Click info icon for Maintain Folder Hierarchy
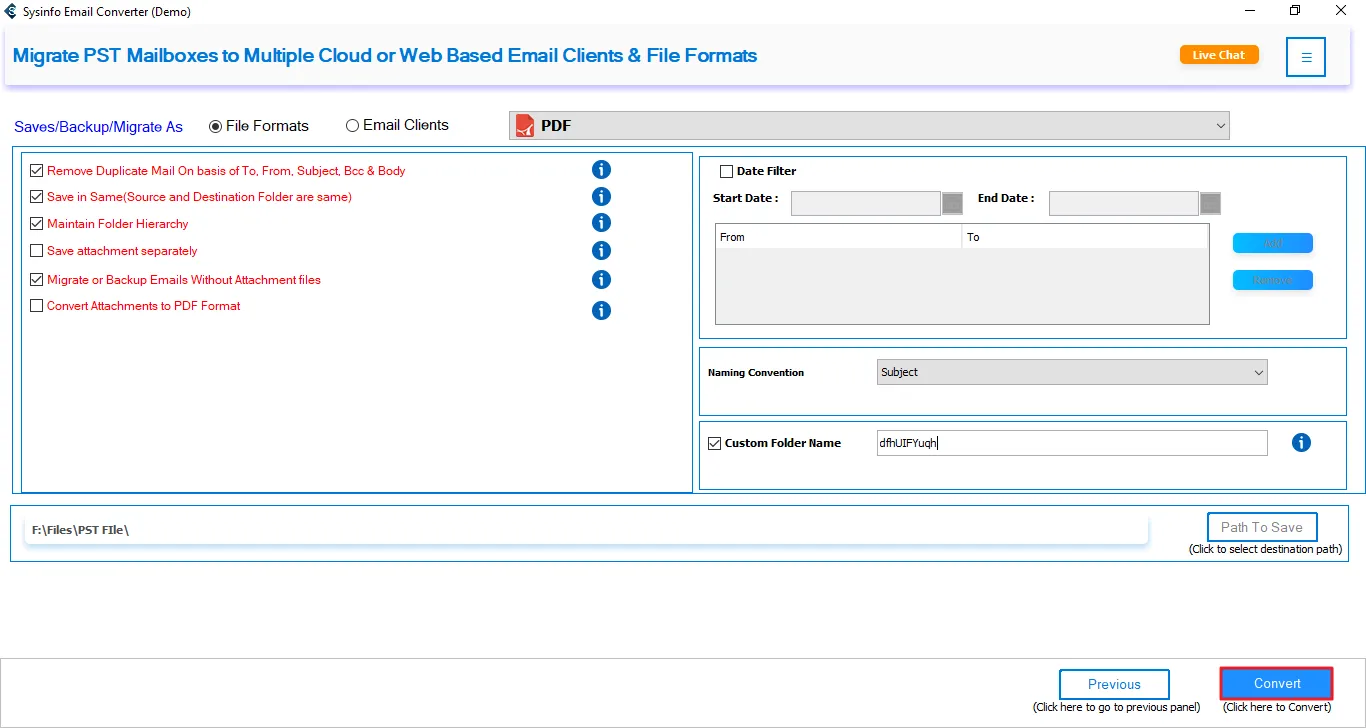 pyautogui.click(x=601, y=223)
